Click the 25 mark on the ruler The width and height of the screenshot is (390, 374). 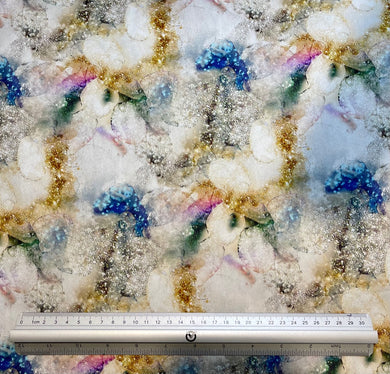(305, 323)
